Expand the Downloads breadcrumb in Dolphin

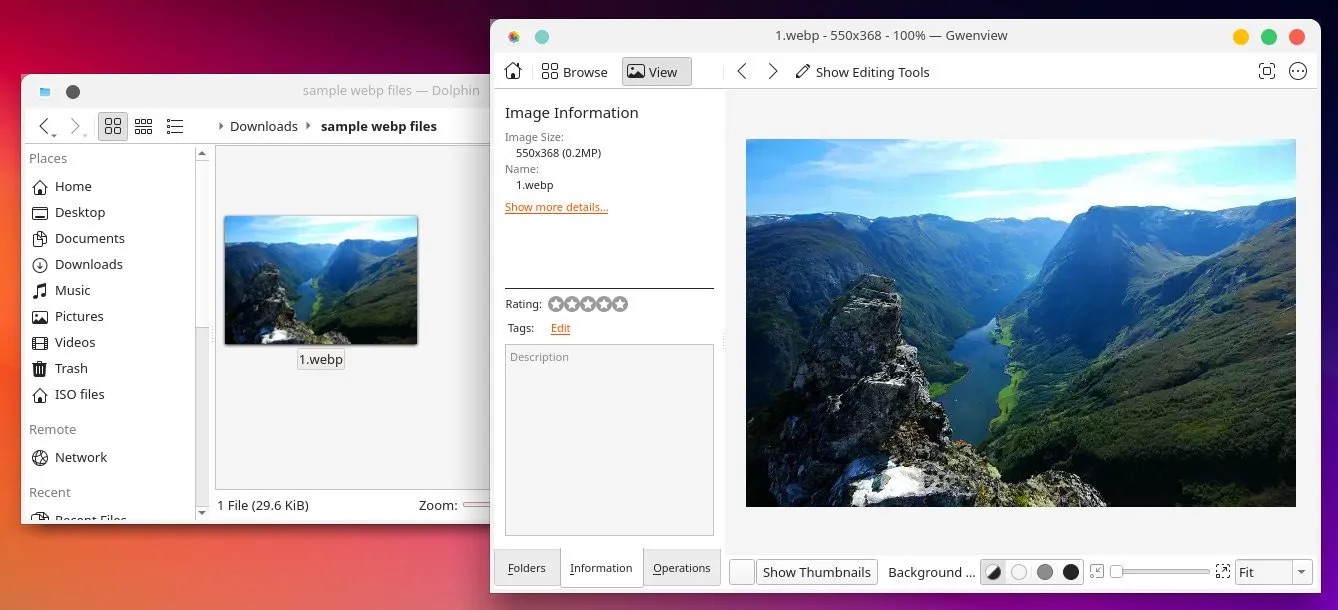pos(263,126)
